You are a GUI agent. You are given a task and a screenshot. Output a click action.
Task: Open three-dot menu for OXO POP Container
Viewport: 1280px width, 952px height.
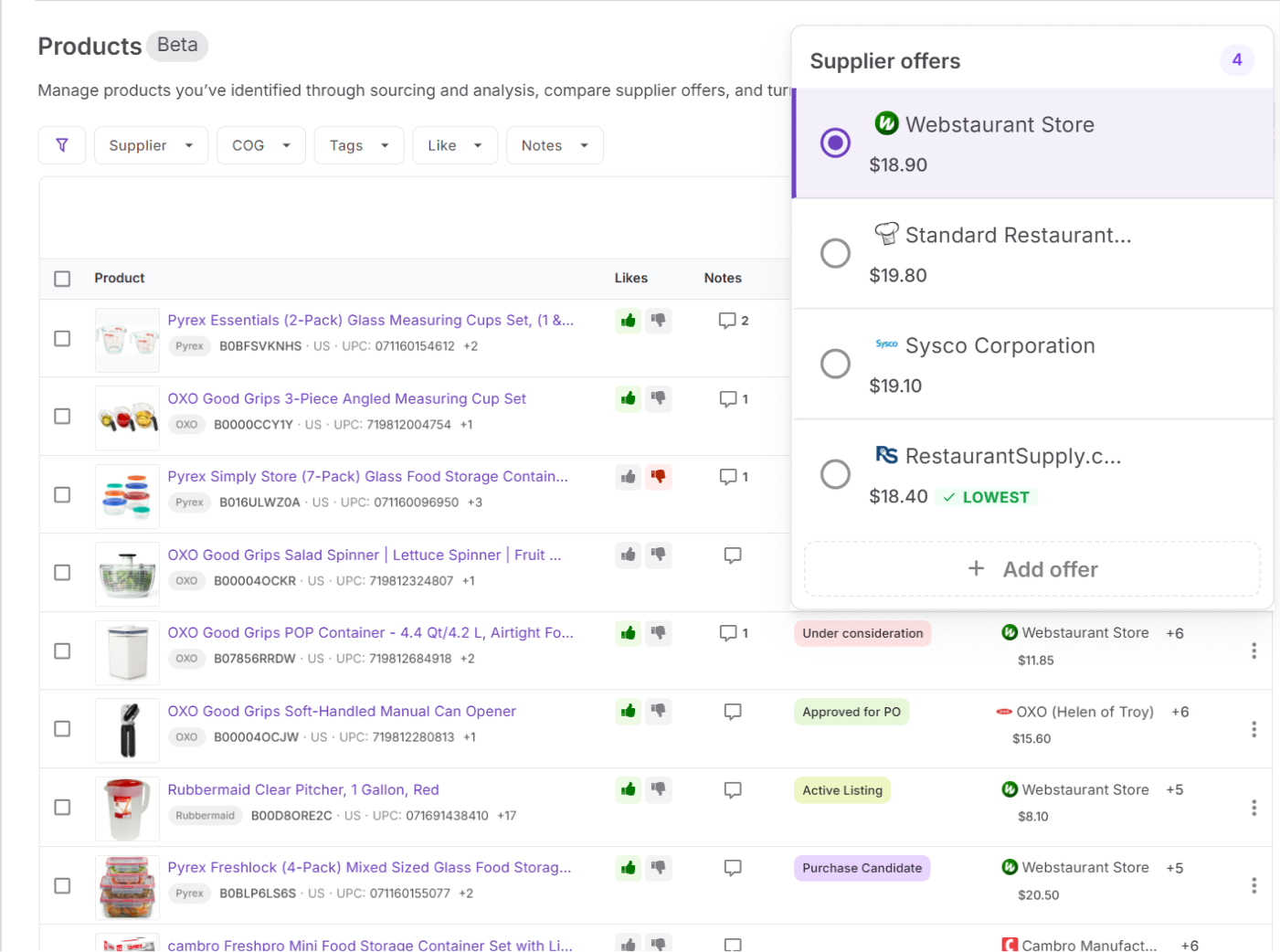tap(1254, 651)
